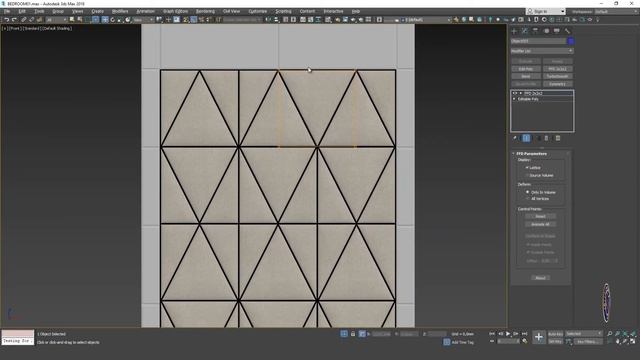640x360 pixels.
Task: Click the Configure Modifier Sets icon
Action: click(558, 138)
